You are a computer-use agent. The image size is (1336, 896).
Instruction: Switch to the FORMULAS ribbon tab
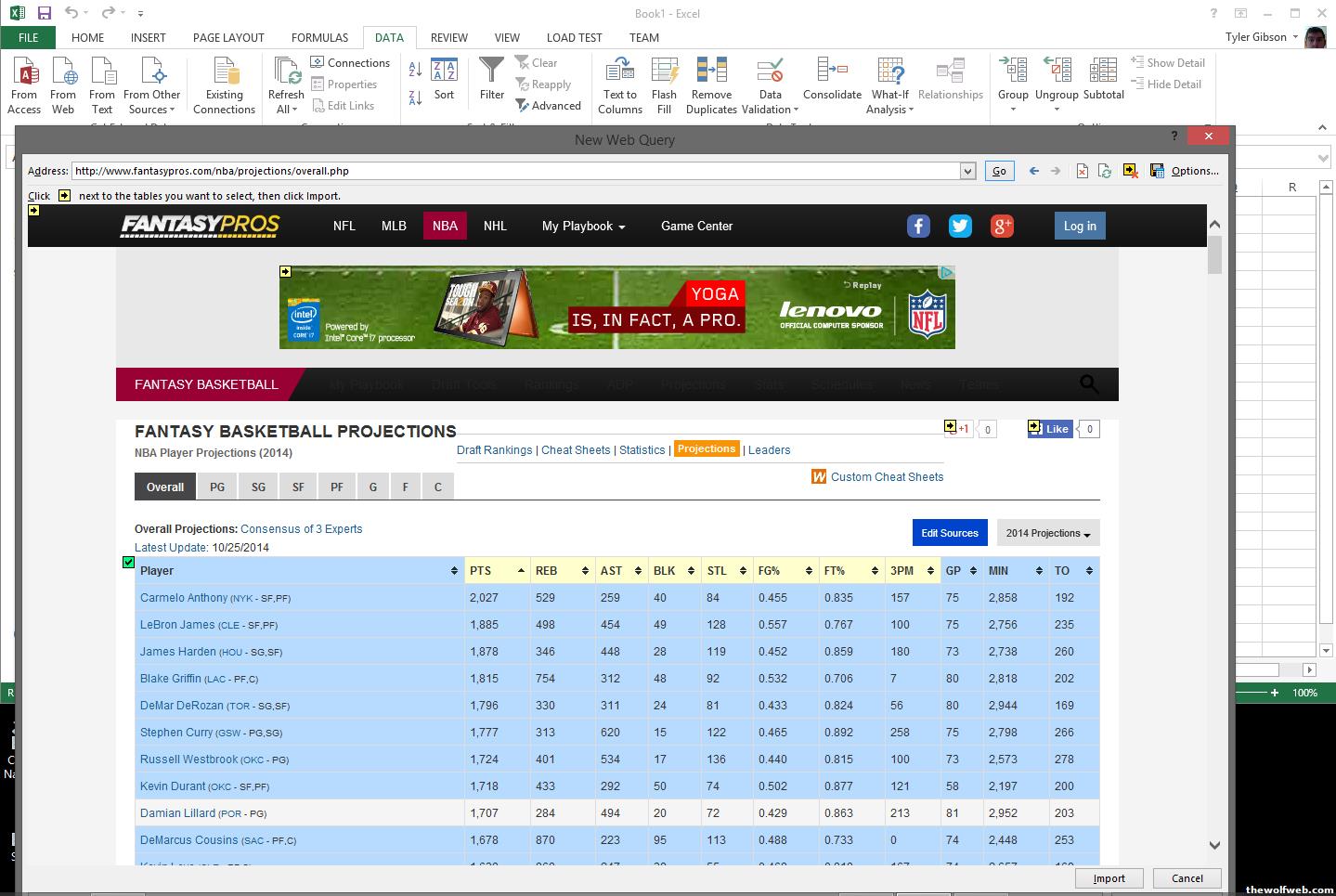coord(319,37)
